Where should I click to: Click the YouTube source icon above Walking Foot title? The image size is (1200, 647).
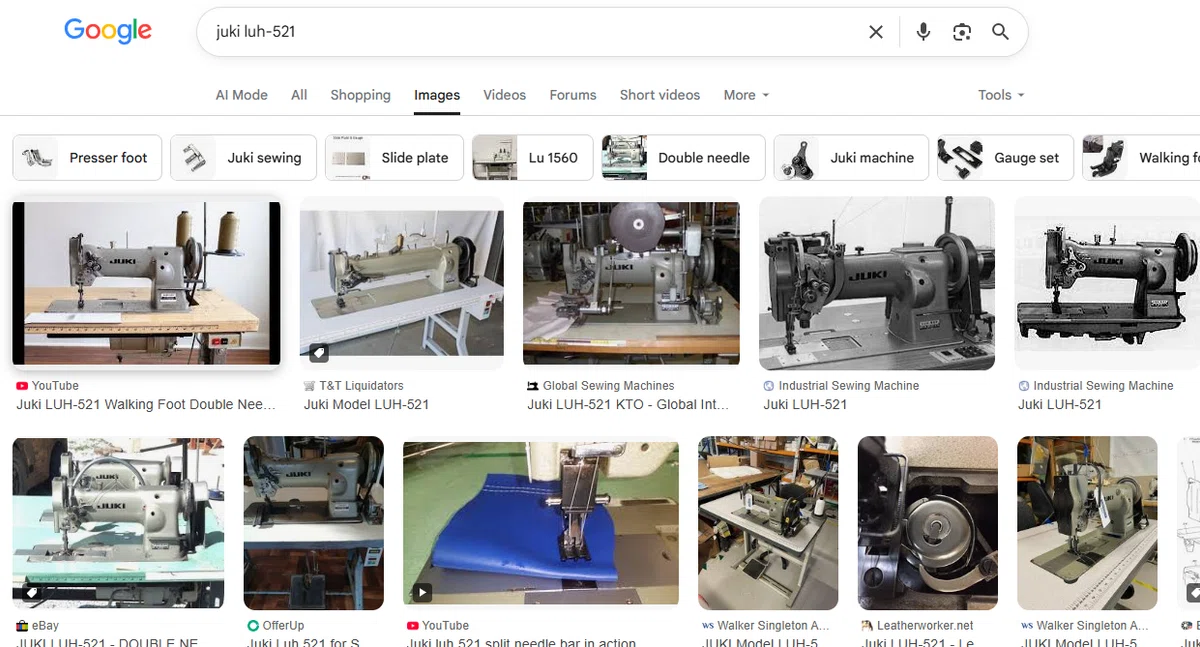click(x=22, y=386)
